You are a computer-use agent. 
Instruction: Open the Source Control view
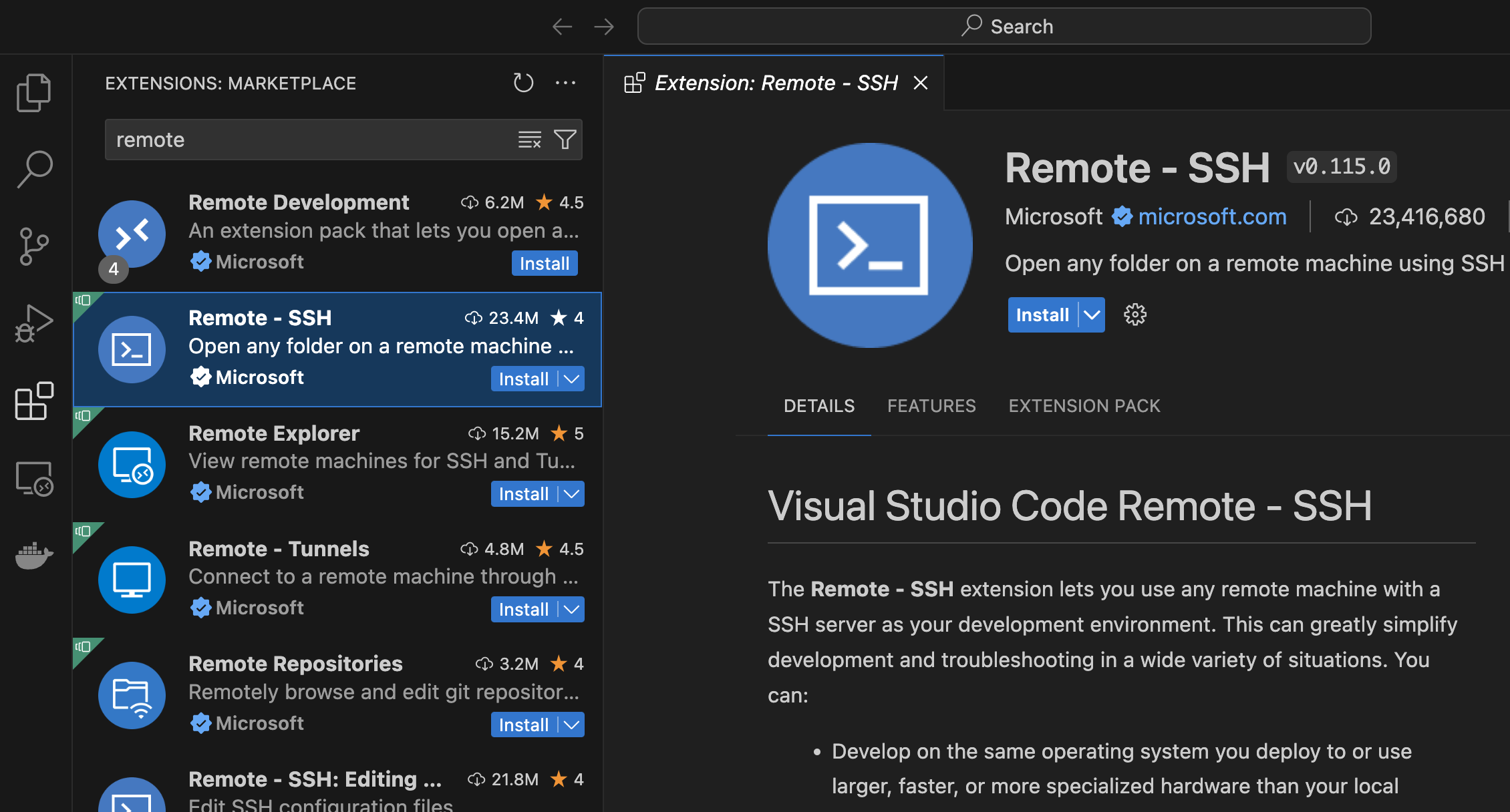pos(33,244)
